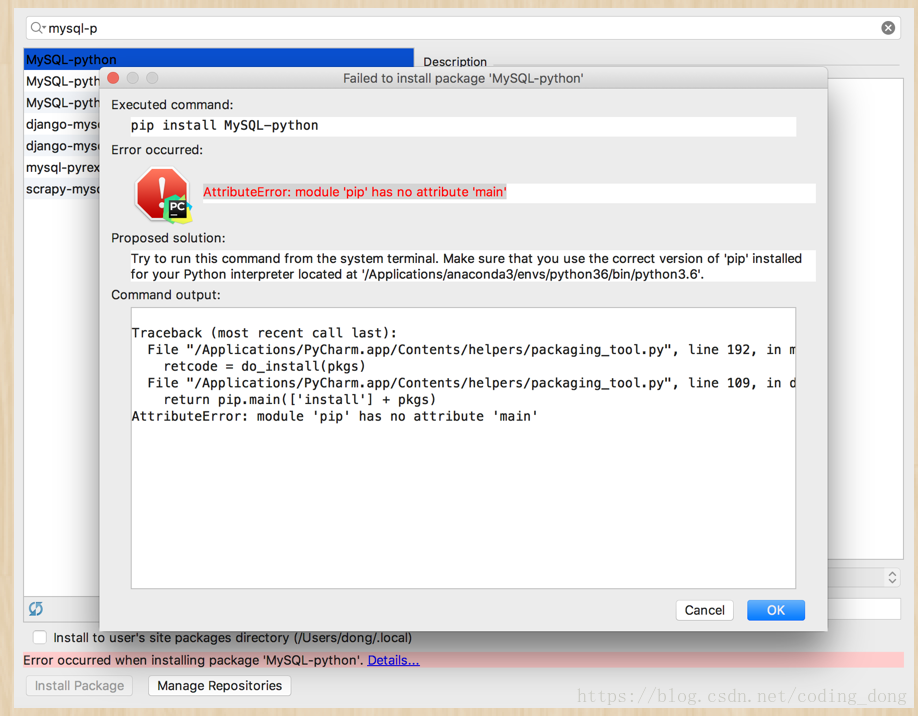Click the mysql-p search input field
This screenshot has width=918, height=716.
tap(463, 28)
